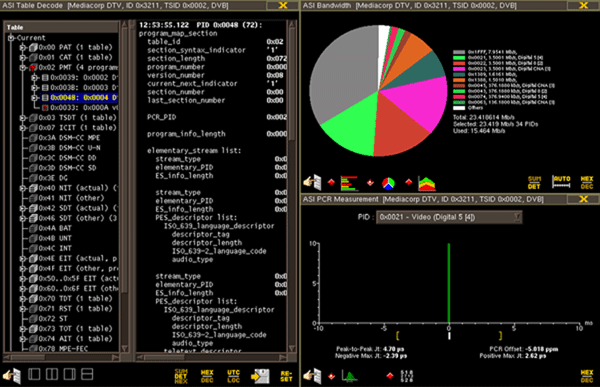600x387 pixels.
Task: Click the red diamond before the area chart icon
Action: (409, 181)
